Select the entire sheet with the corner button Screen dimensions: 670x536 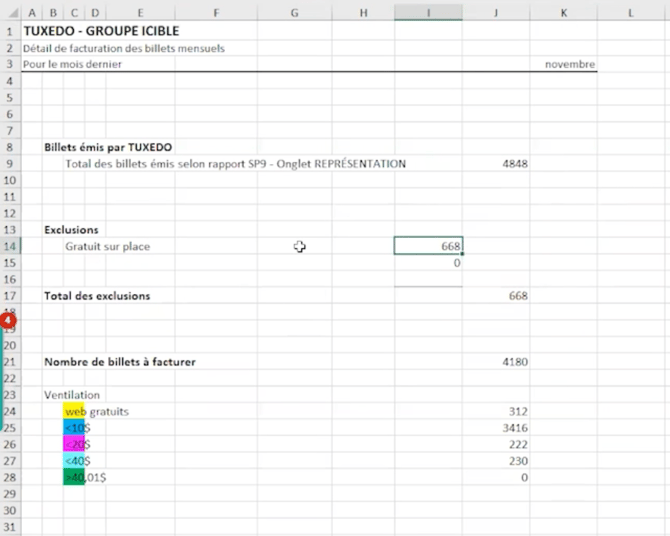click(x=12, y=13)
